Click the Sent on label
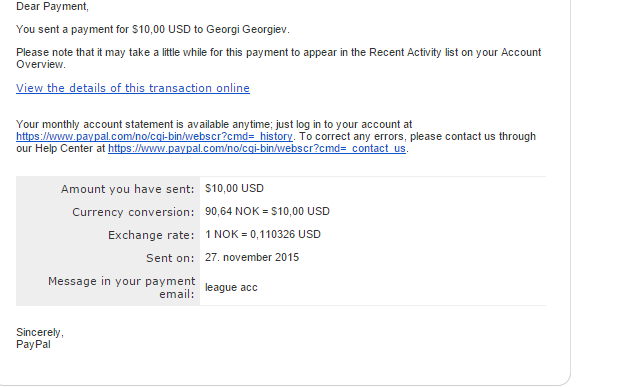Image resolution: width=620 pixels, height=387 pixels. tap(170, 258)
